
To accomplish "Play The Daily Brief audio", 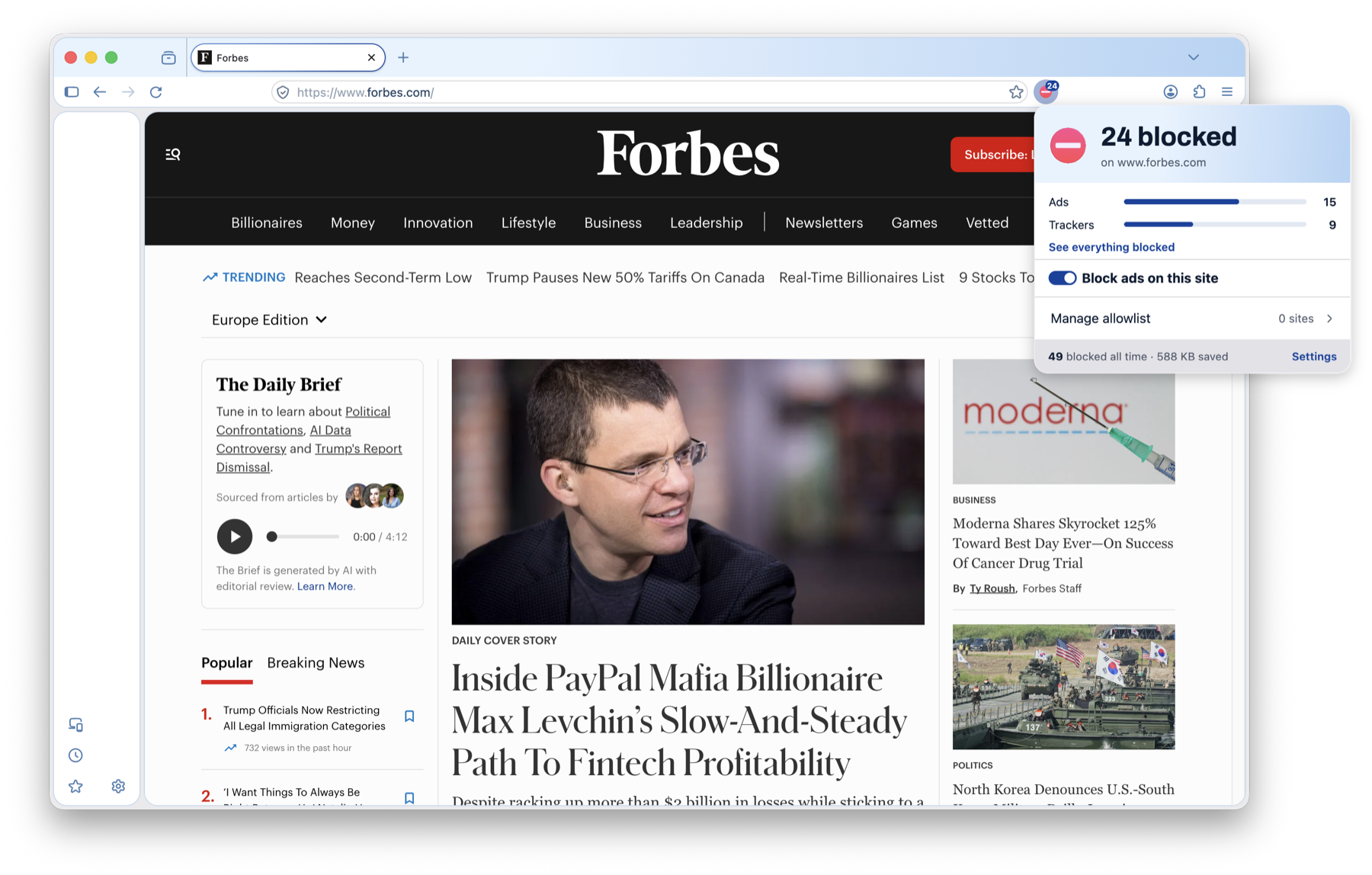I will [x=234, y=537].
